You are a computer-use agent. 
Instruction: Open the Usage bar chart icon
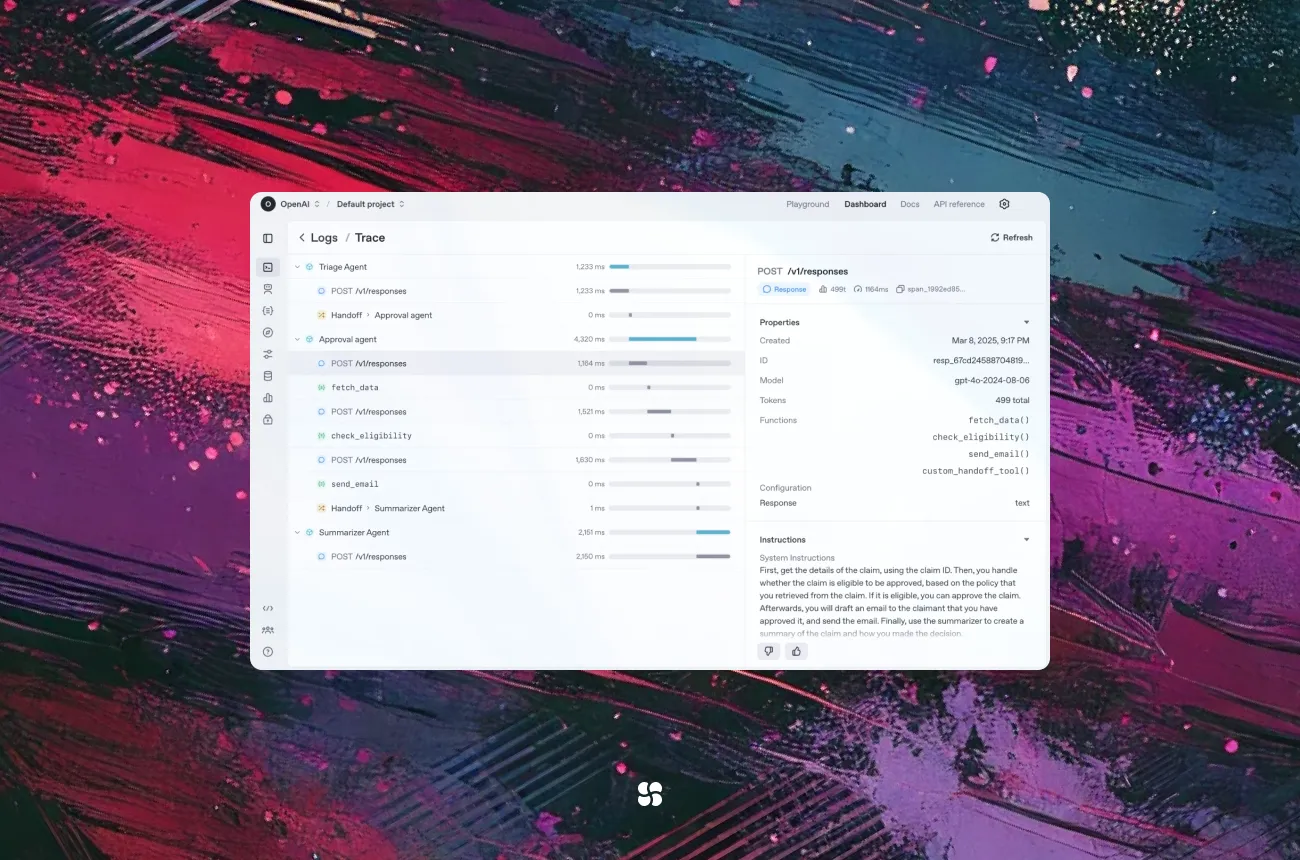pyautogui.click(x=268, y=398)
